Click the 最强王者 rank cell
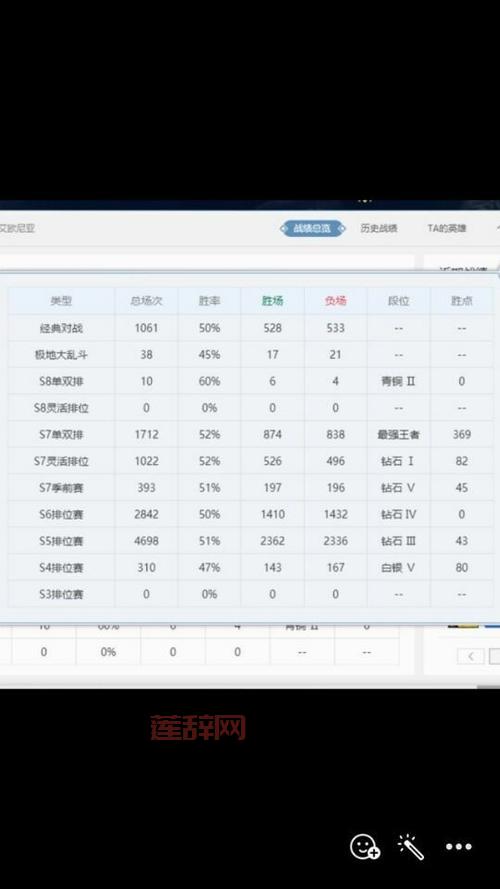The image size is (500, 889). point(399,434)
